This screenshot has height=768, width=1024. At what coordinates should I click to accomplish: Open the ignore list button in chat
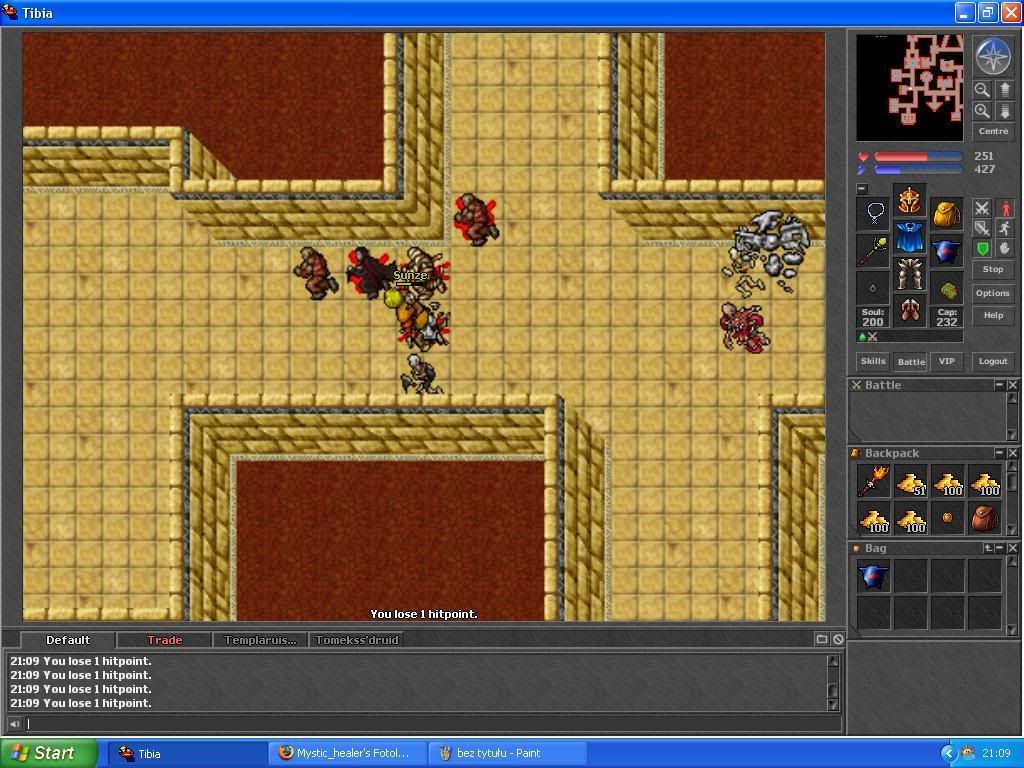pyautogui.click(x=839, y=639)
